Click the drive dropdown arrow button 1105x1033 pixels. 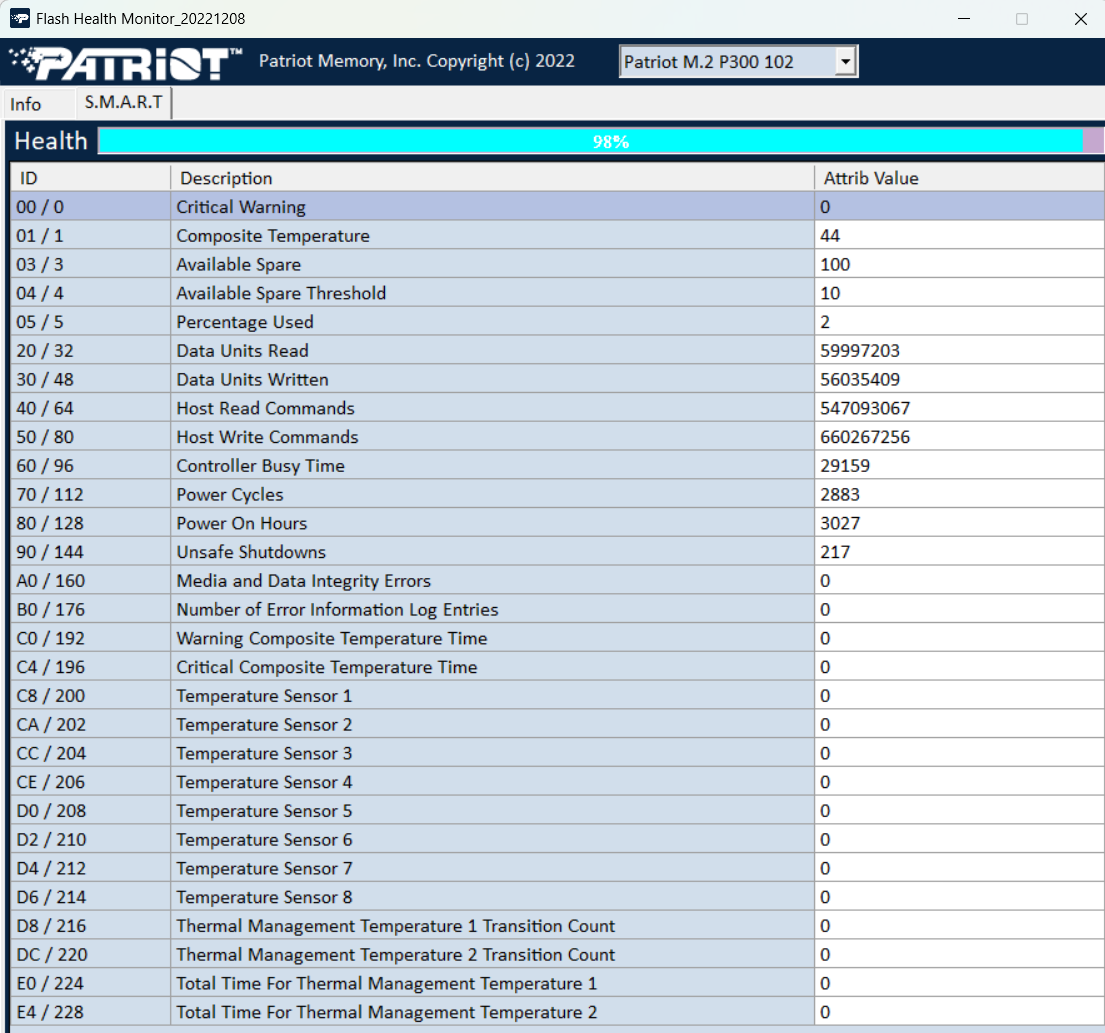click(845, 61)
